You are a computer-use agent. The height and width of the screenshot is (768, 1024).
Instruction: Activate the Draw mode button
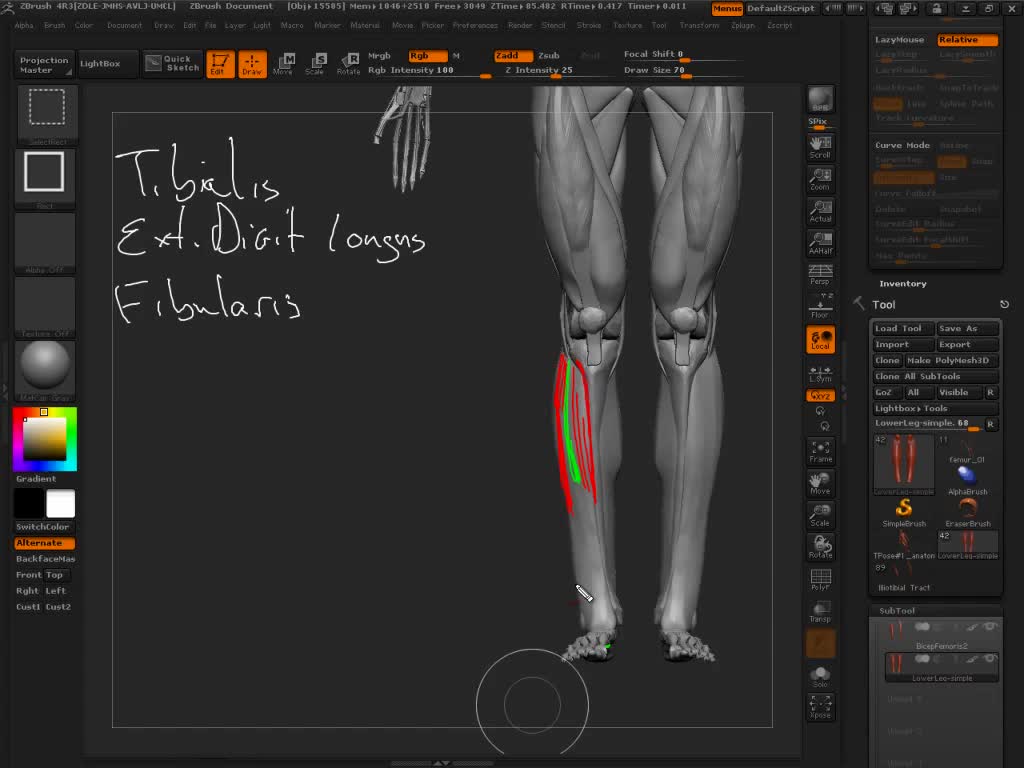click(x=252, y=64)
